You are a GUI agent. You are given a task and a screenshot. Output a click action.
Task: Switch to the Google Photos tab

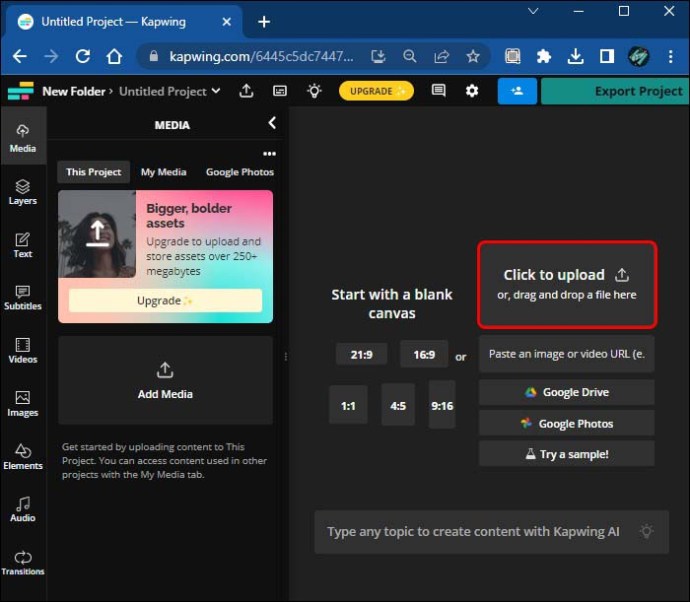click(x=239, y=172)
